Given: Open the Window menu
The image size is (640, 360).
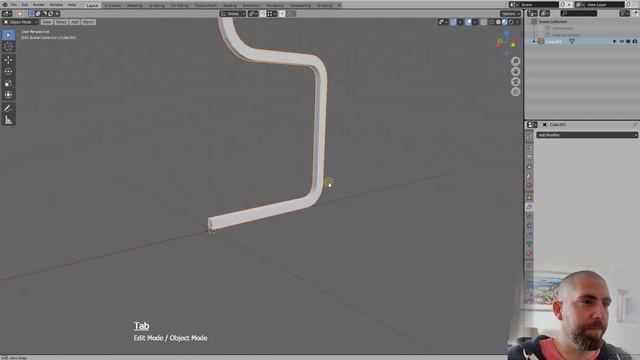Looking at the screenshot, I should [56, 4].
